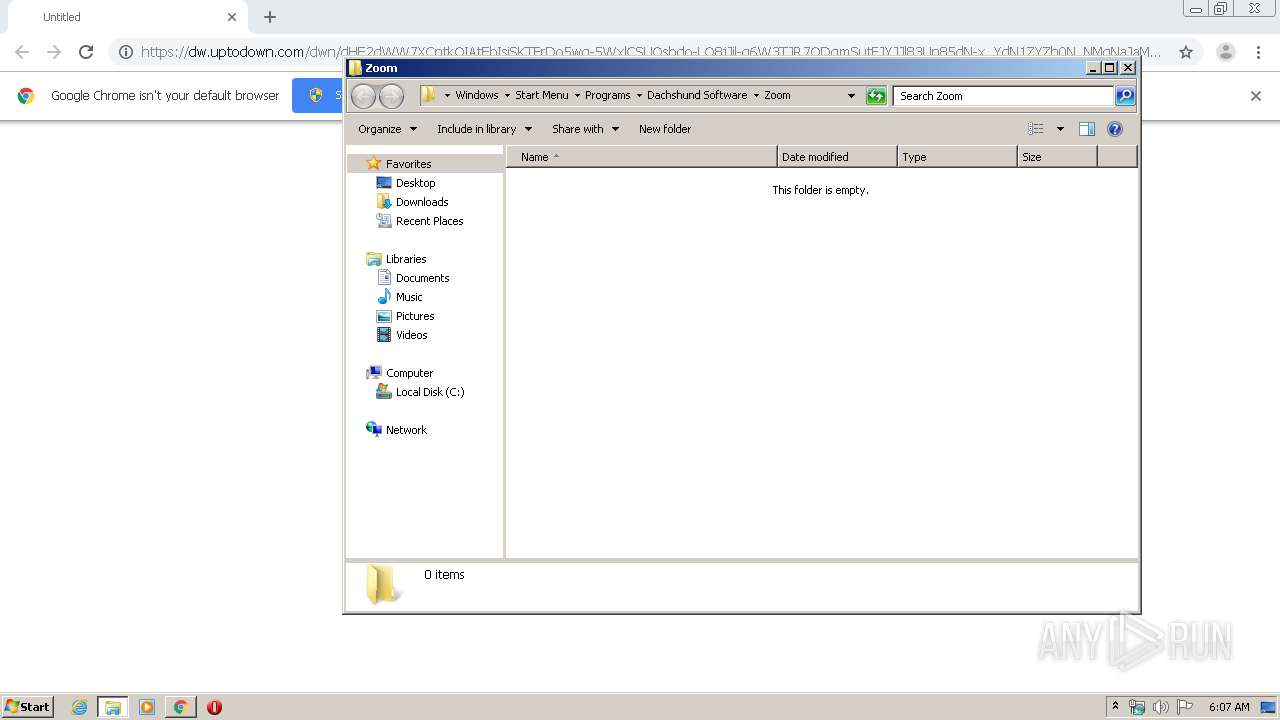Click the folder icon in the address bar
This screenshot has width=1280, height=720.
point(429,95)
